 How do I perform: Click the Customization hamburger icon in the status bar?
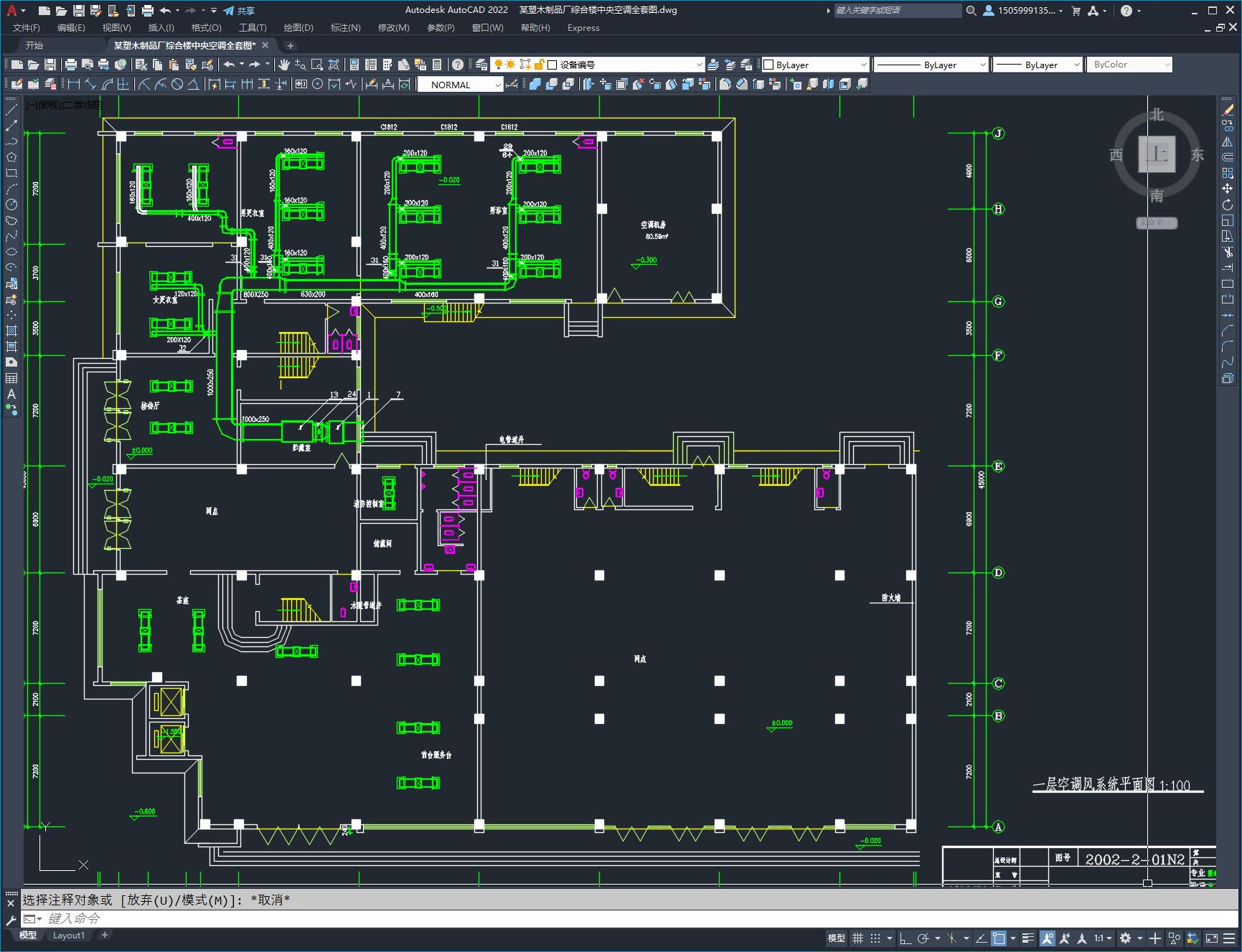[x=1229, y=938]
